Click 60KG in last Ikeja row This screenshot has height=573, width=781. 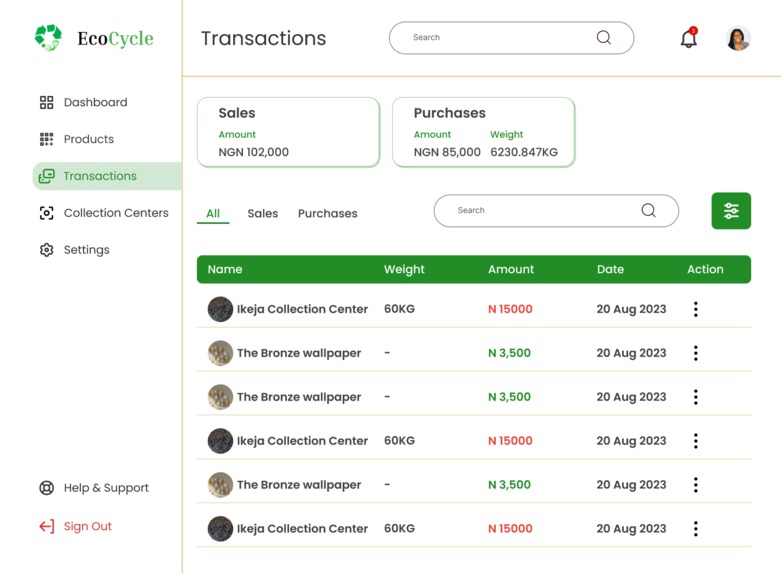point(399,529)
